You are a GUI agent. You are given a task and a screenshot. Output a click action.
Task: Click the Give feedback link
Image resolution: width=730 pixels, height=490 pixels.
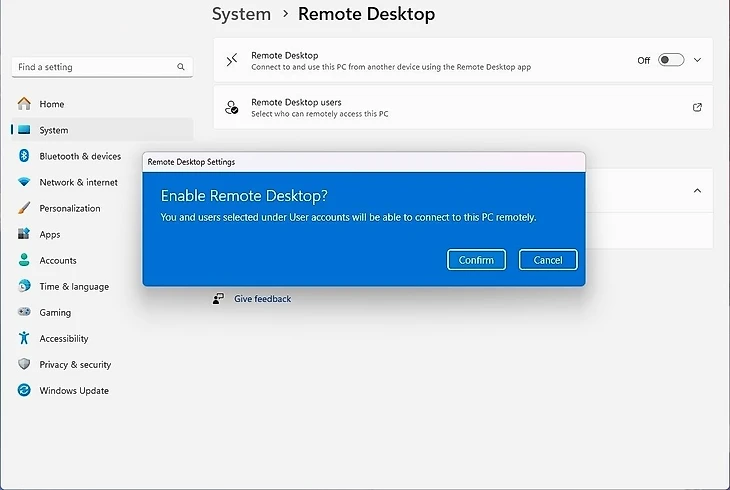click(x=263, y=299)
